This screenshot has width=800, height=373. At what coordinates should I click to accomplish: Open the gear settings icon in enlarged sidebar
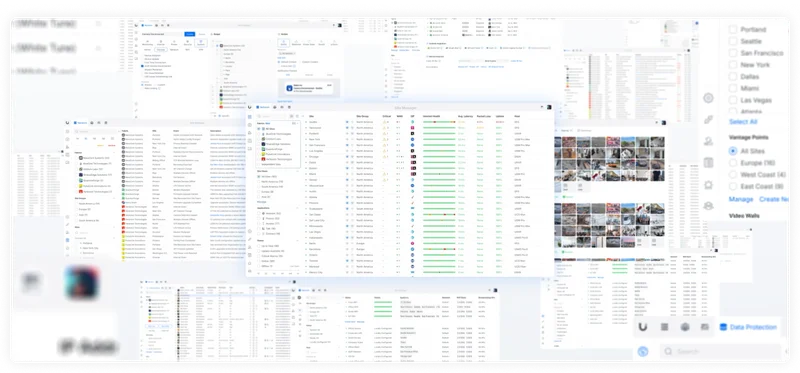[708, 98]
